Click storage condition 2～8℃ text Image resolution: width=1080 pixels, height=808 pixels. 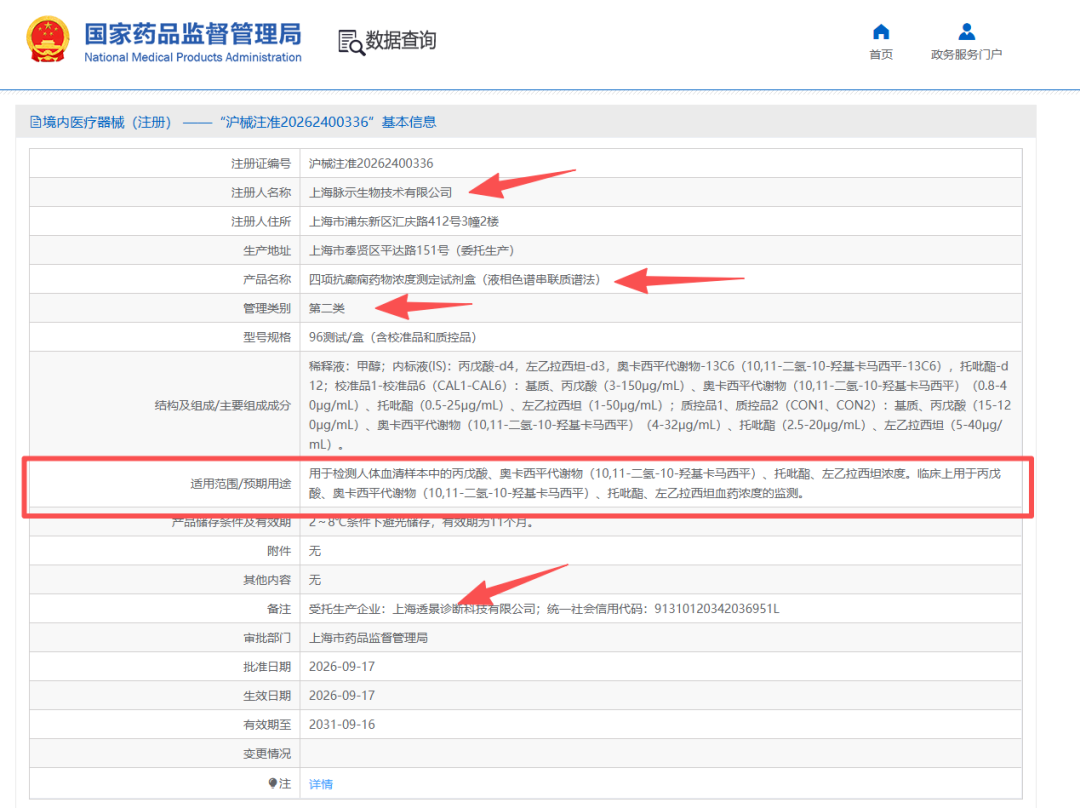click(422, 522)
